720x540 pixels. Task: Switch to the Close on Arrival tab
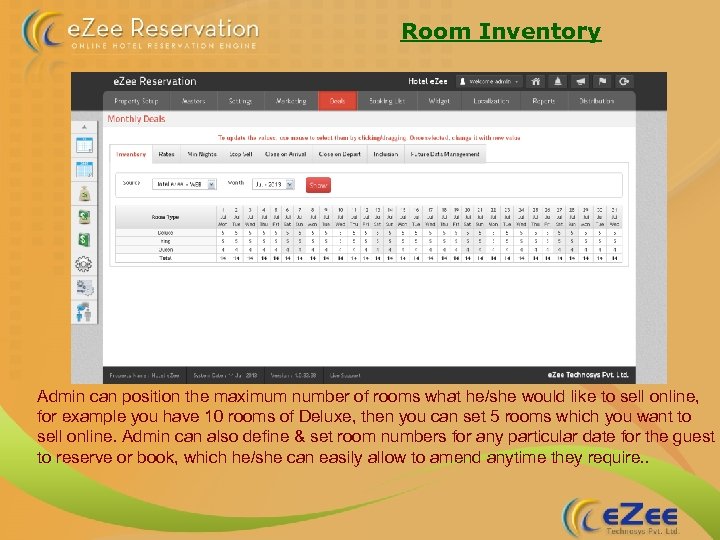(285, 154)
